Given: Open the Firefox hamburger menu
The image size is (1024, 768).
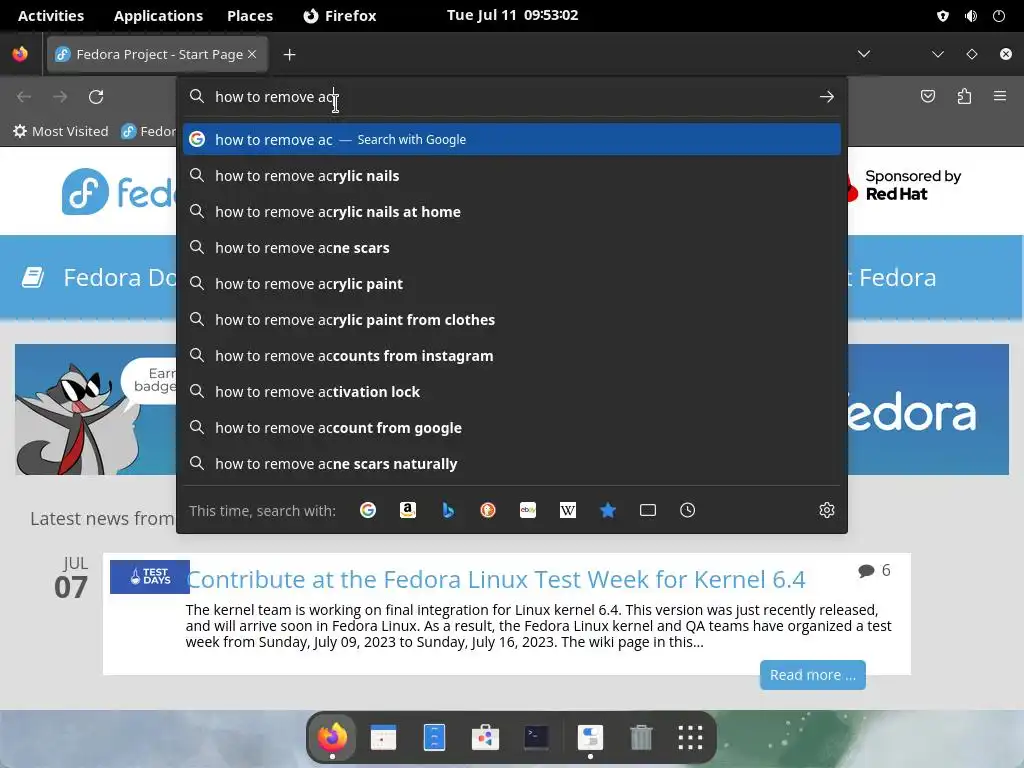Looking at the screenshot, I should click(1000, 96).
